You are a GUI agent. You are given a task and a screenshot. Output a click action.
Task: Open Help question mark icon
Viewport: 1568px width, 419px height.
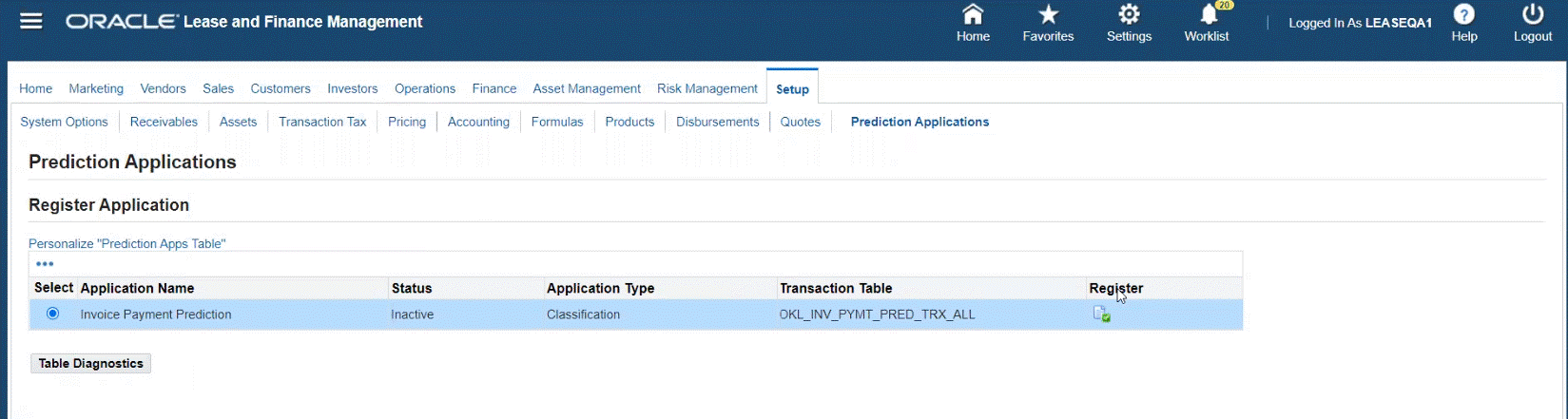click(x=1464, y=24)
